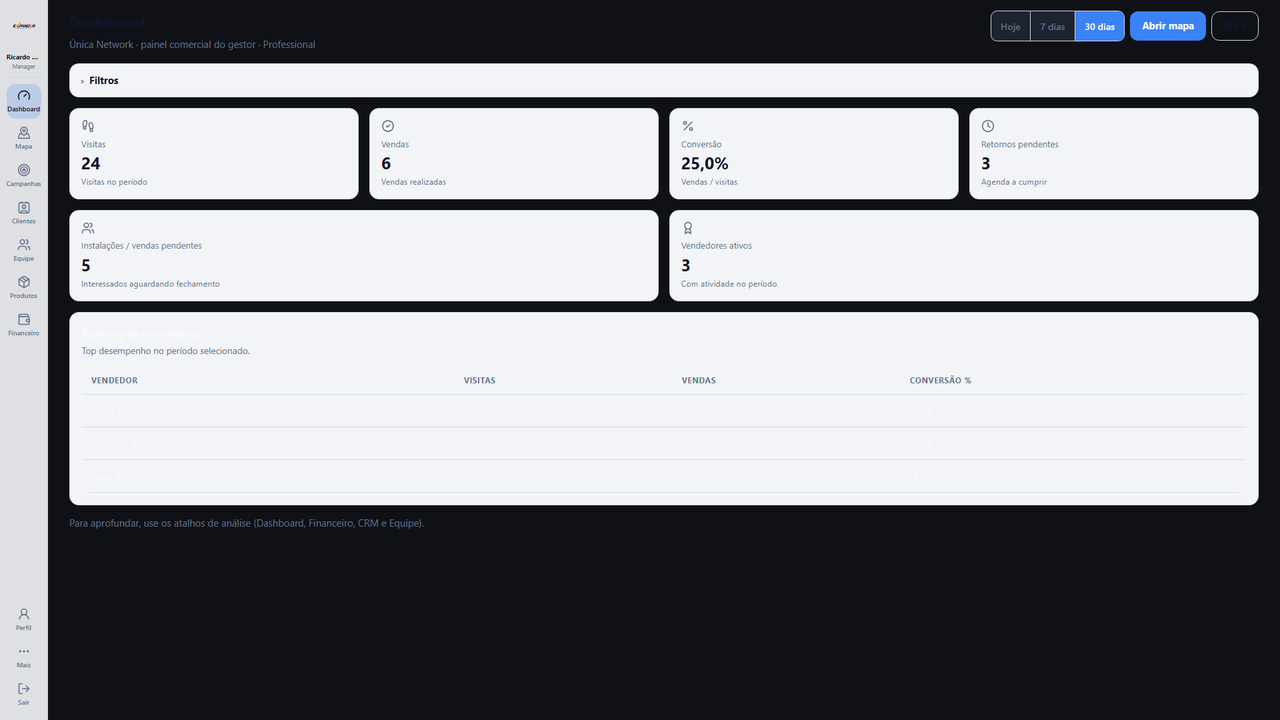This screenshot has width=1280, height=720.
Task: Click the VENDEDOR column header
Action: [x=115, y=381]
